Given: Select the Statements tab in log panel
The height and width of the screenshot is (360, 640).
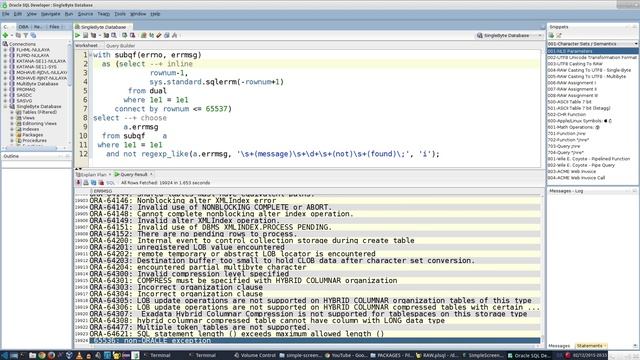Looking at the screenshot, I should click(x=590, y=346).
